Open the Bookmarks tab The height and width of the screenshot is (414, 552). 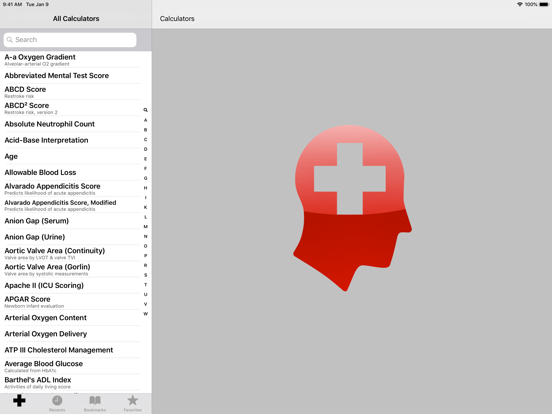point(95,403)
